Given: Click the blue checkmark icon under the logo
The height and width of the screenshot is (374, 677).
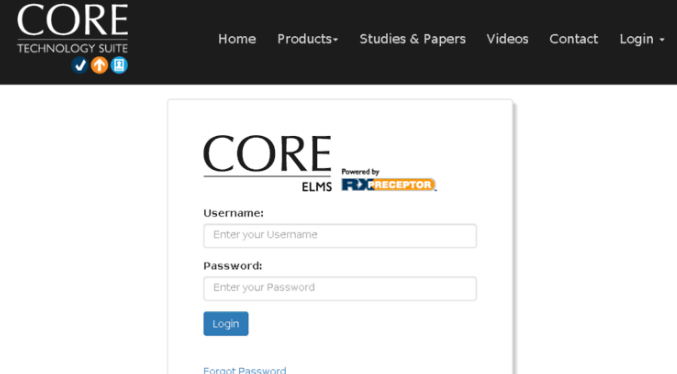Looking at the screenshot, I should click(x=79, y=65).
